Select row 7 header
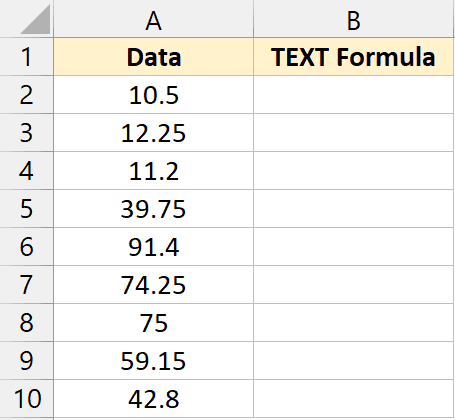 [x=27, y=285]
